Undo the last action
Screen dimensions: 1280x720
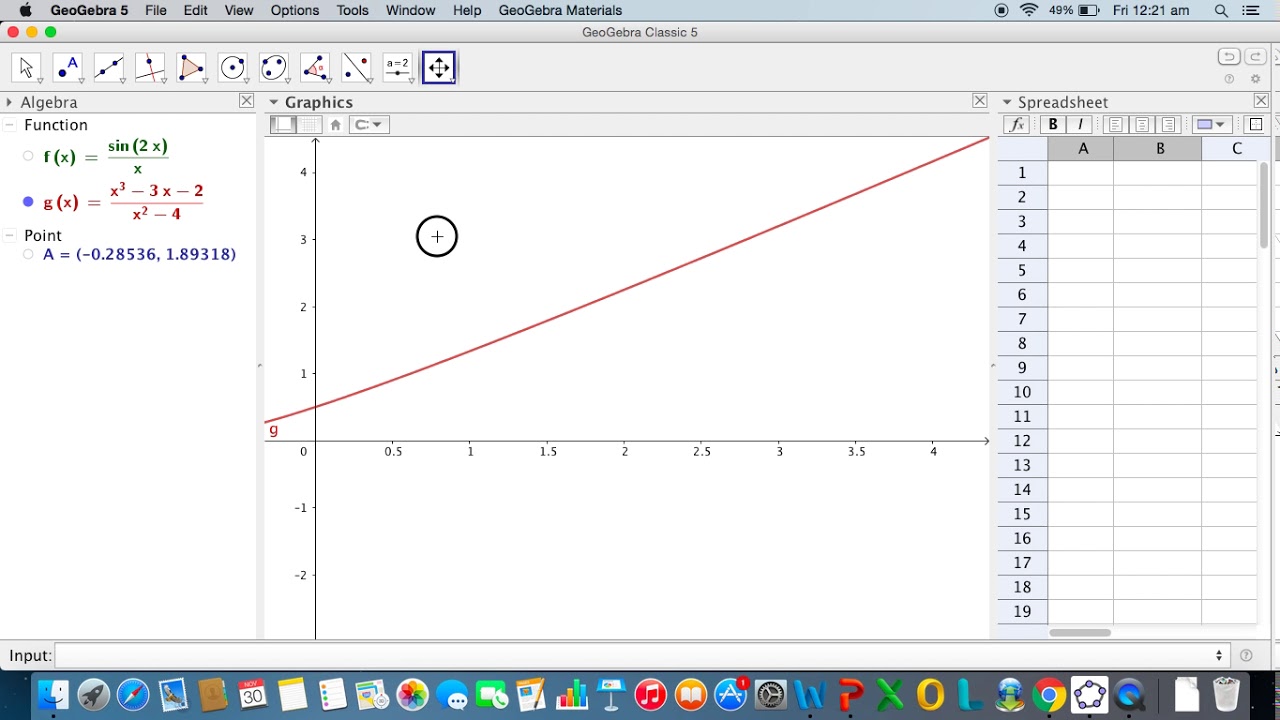coord(1229,57)
